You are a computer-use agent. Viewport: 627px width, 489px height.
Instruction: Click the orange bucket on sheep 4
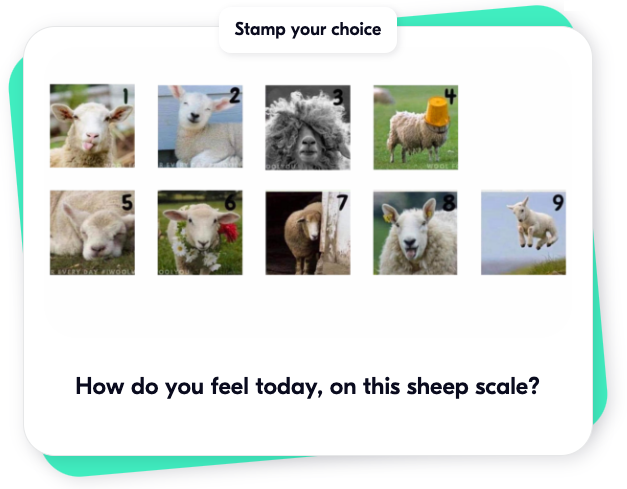point(437,110)
